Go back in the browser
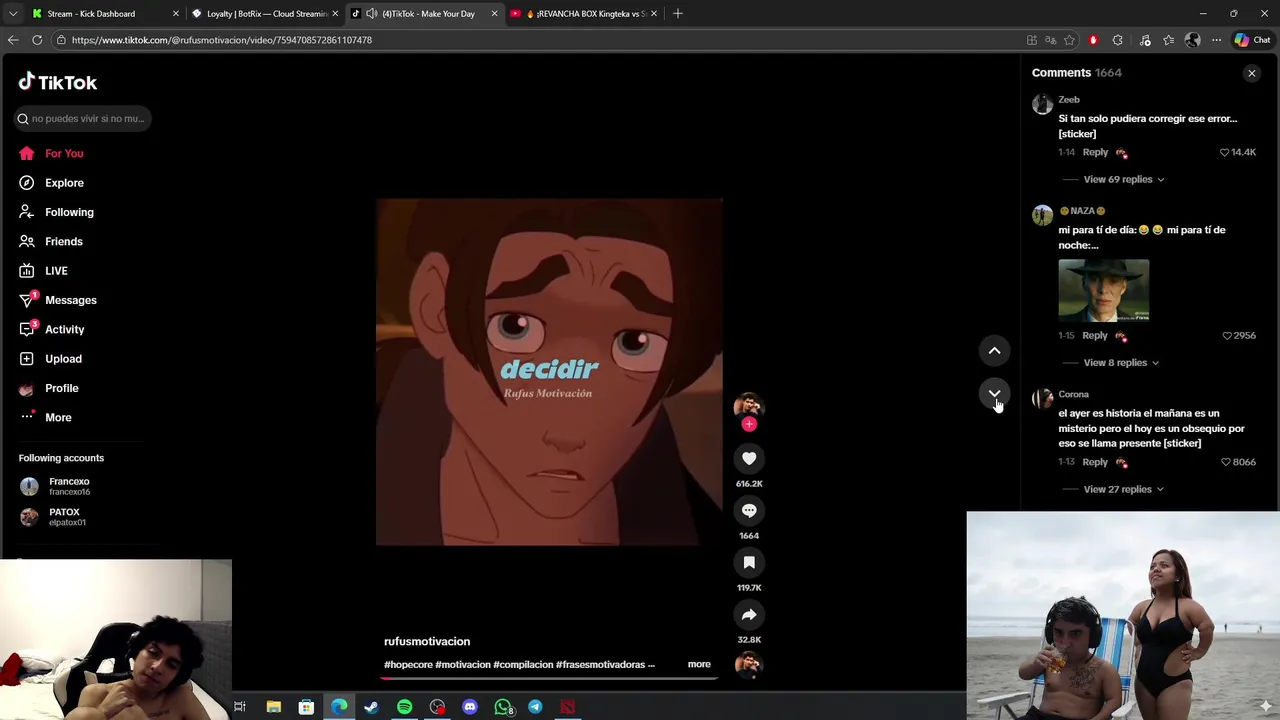Screen dimensions: 1280x720 click(x=13, y=40)
